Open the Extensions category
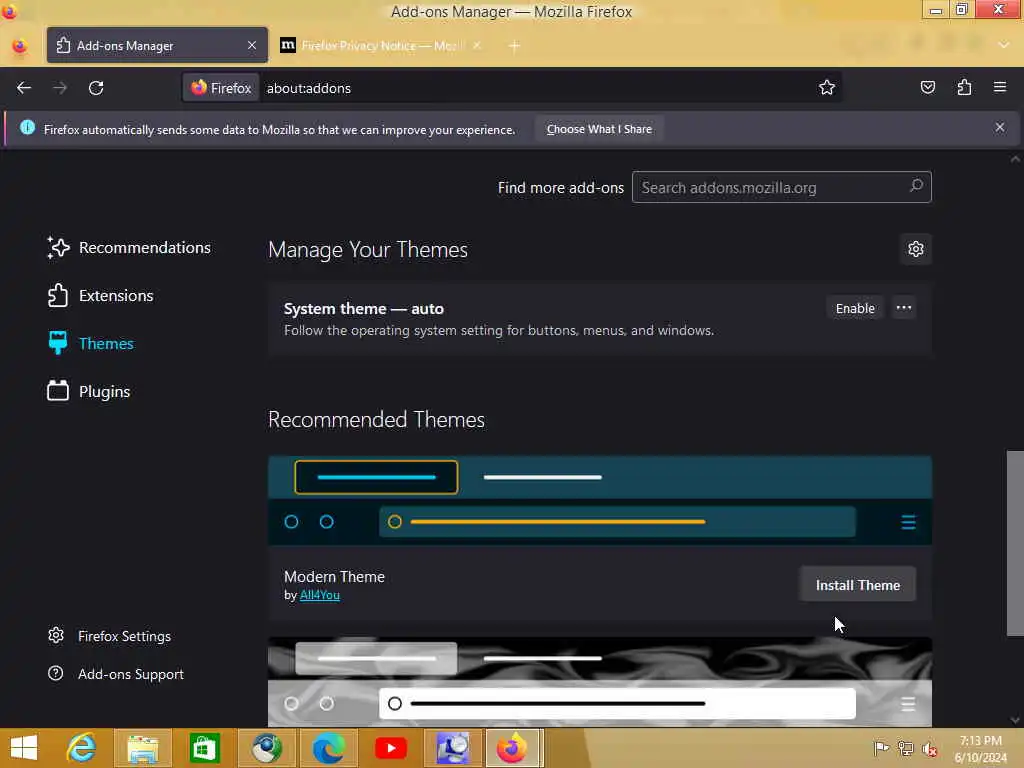 coord(101,295)
